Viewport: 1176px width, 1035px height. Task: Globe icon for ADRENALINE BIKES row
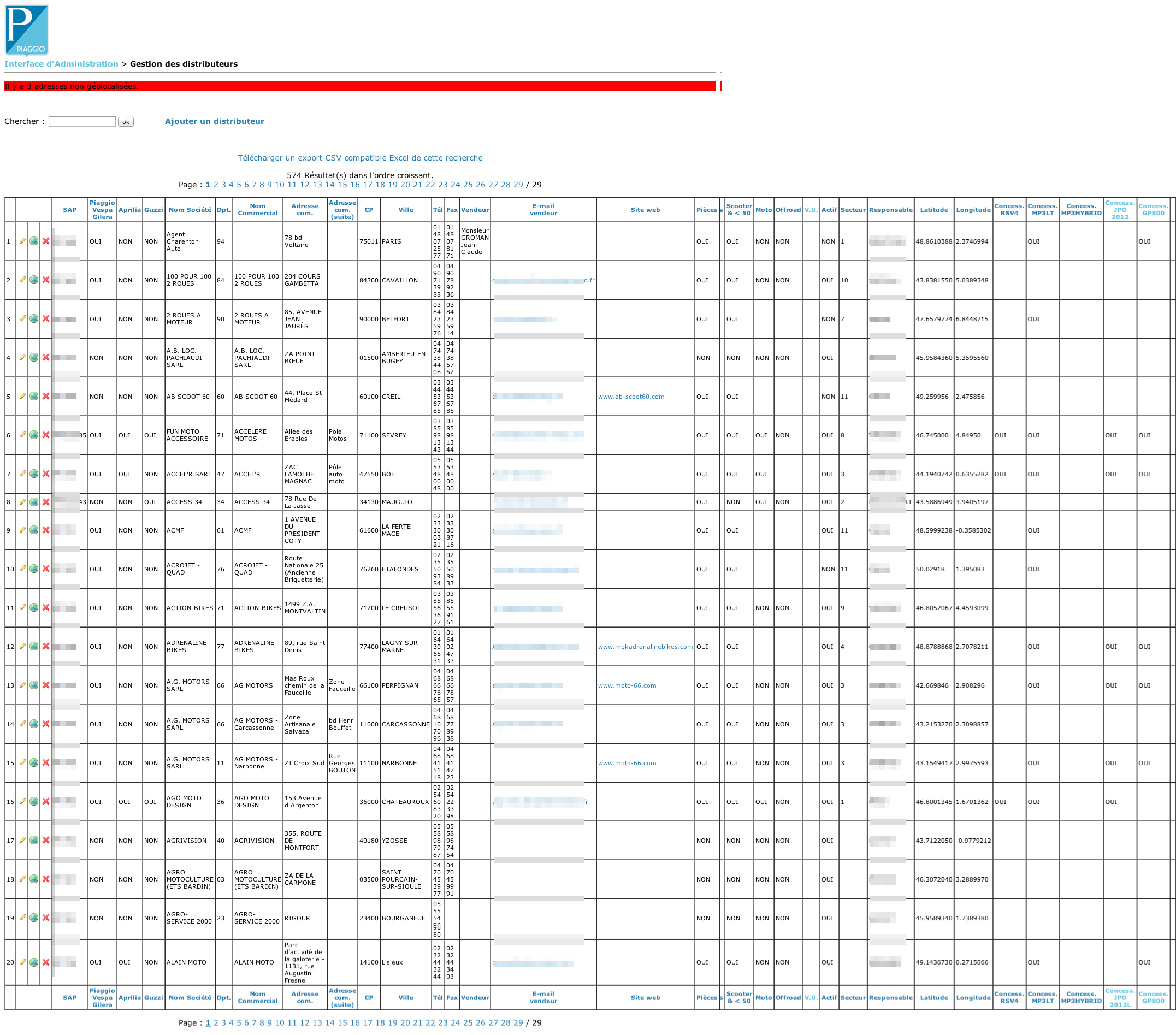34,646
